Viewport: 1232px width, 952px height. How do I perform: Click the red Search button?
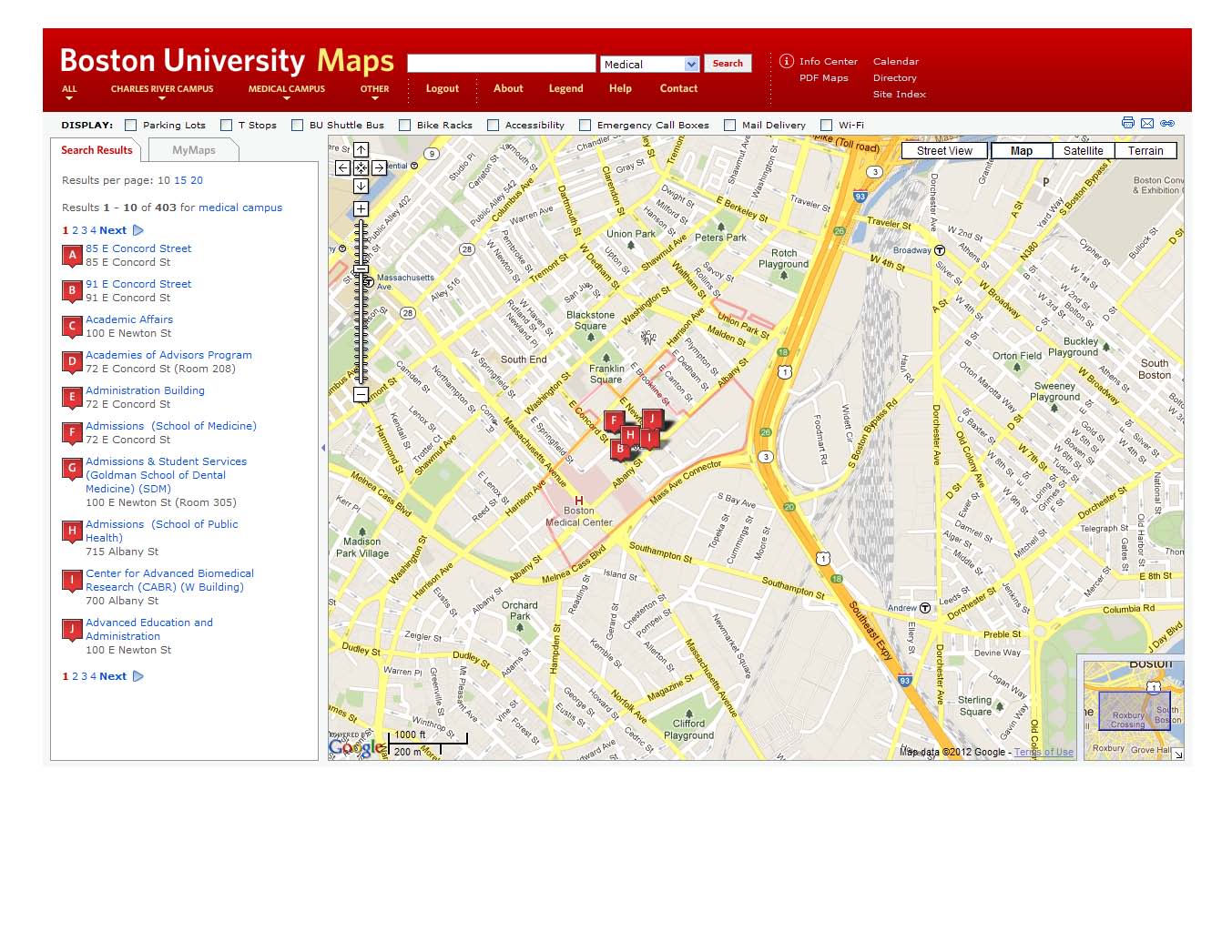(x=728, y=64)
